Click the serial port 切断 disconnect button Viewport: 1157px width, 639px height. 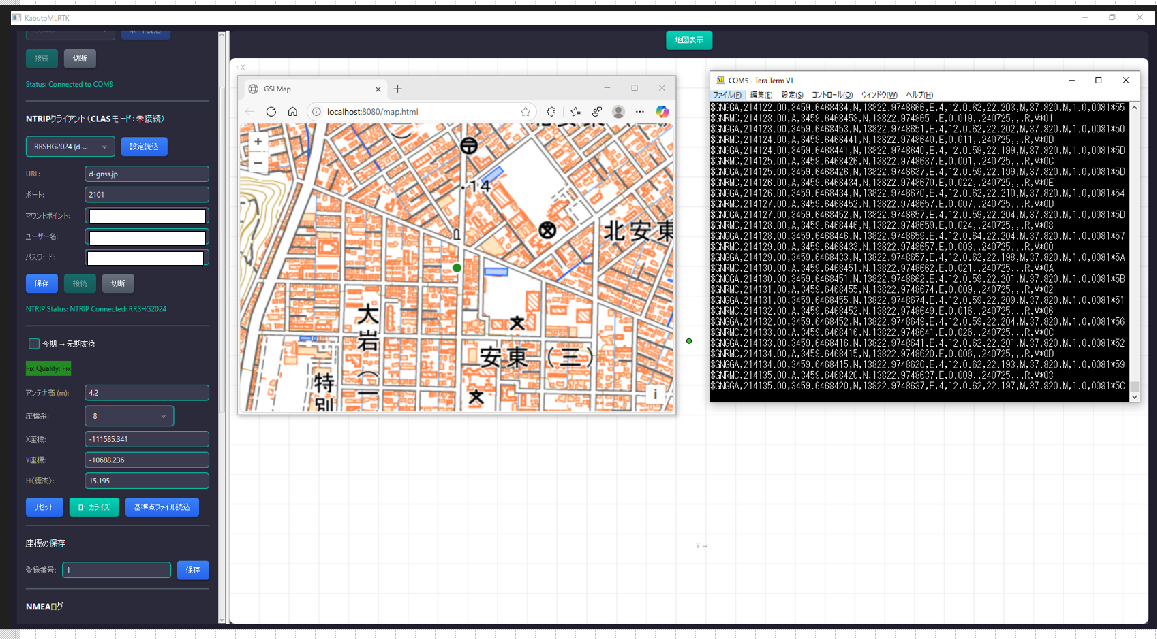coord(80,58)
